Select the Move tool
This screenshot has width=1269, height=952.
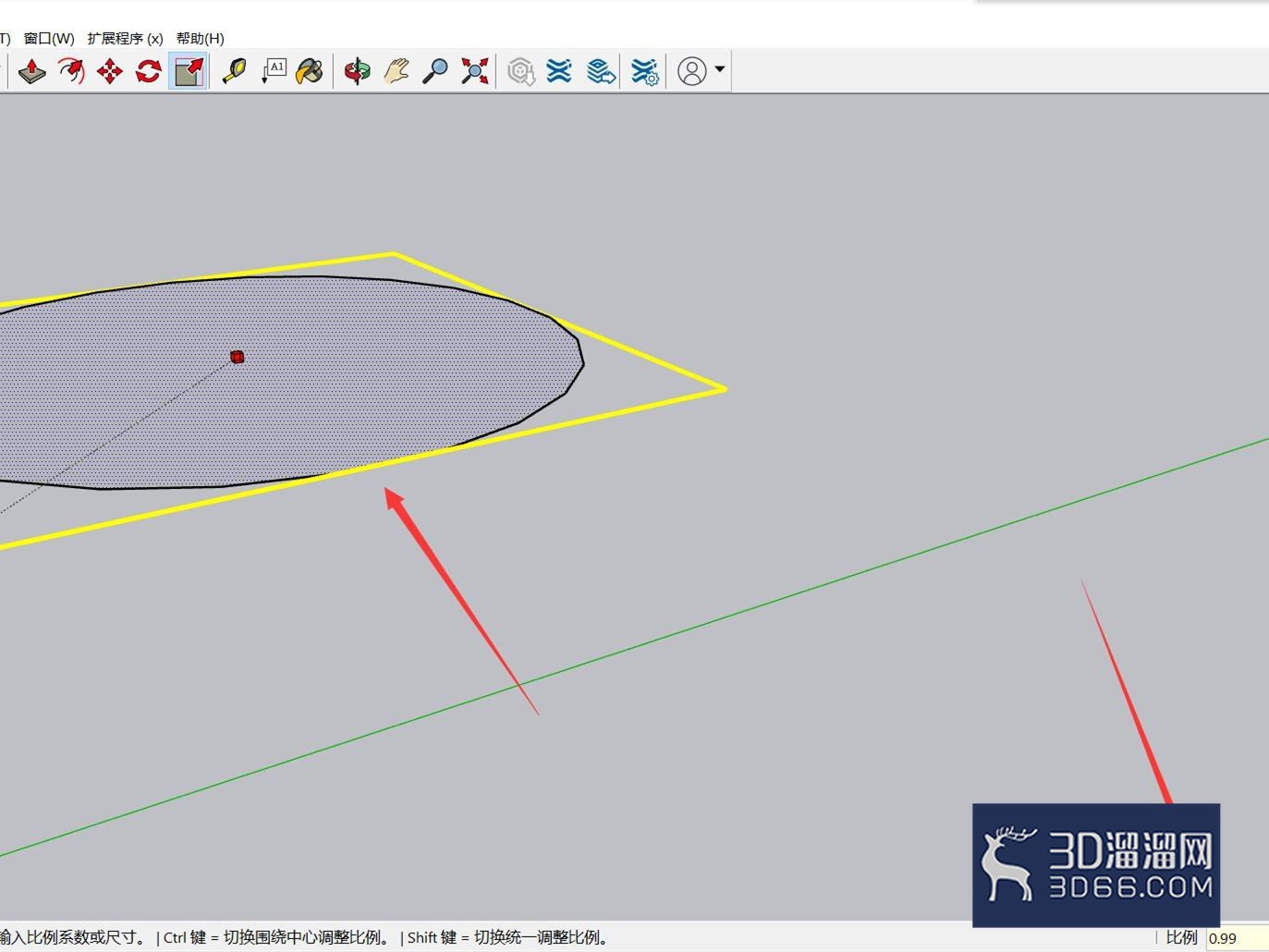coord(110,71)
